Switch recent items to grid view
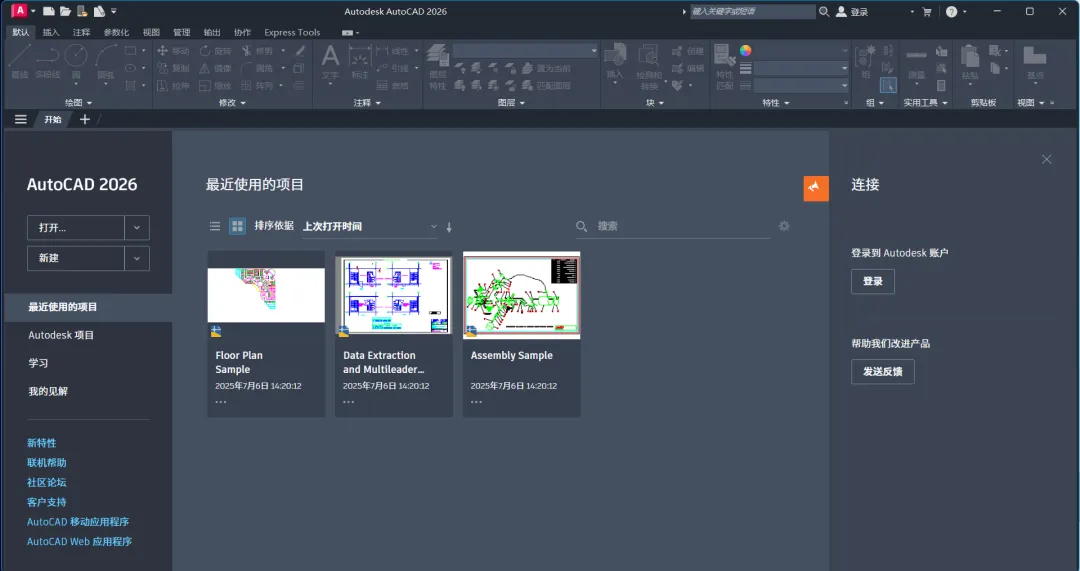Screen dimensions: 1080x571 tap(237, 226)
